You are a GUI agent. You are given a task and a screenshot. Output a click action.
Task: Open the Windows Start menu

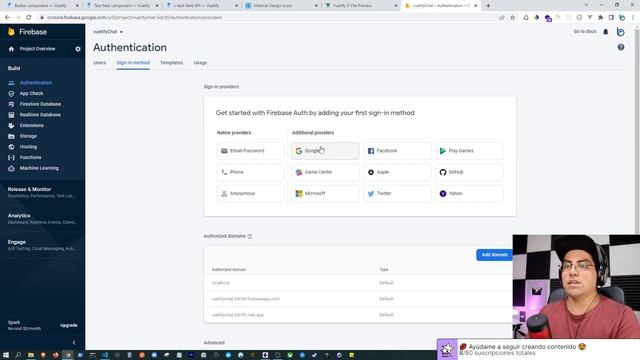pos(6,355)
